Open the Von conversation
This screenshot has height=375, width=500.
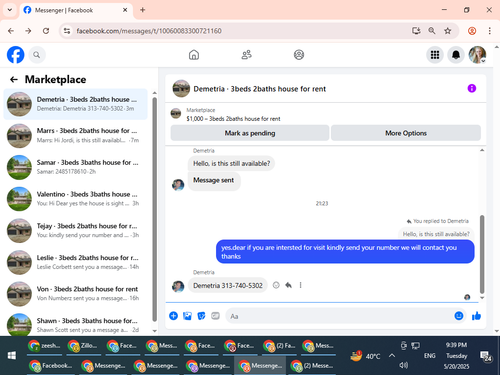pos(75,294)
